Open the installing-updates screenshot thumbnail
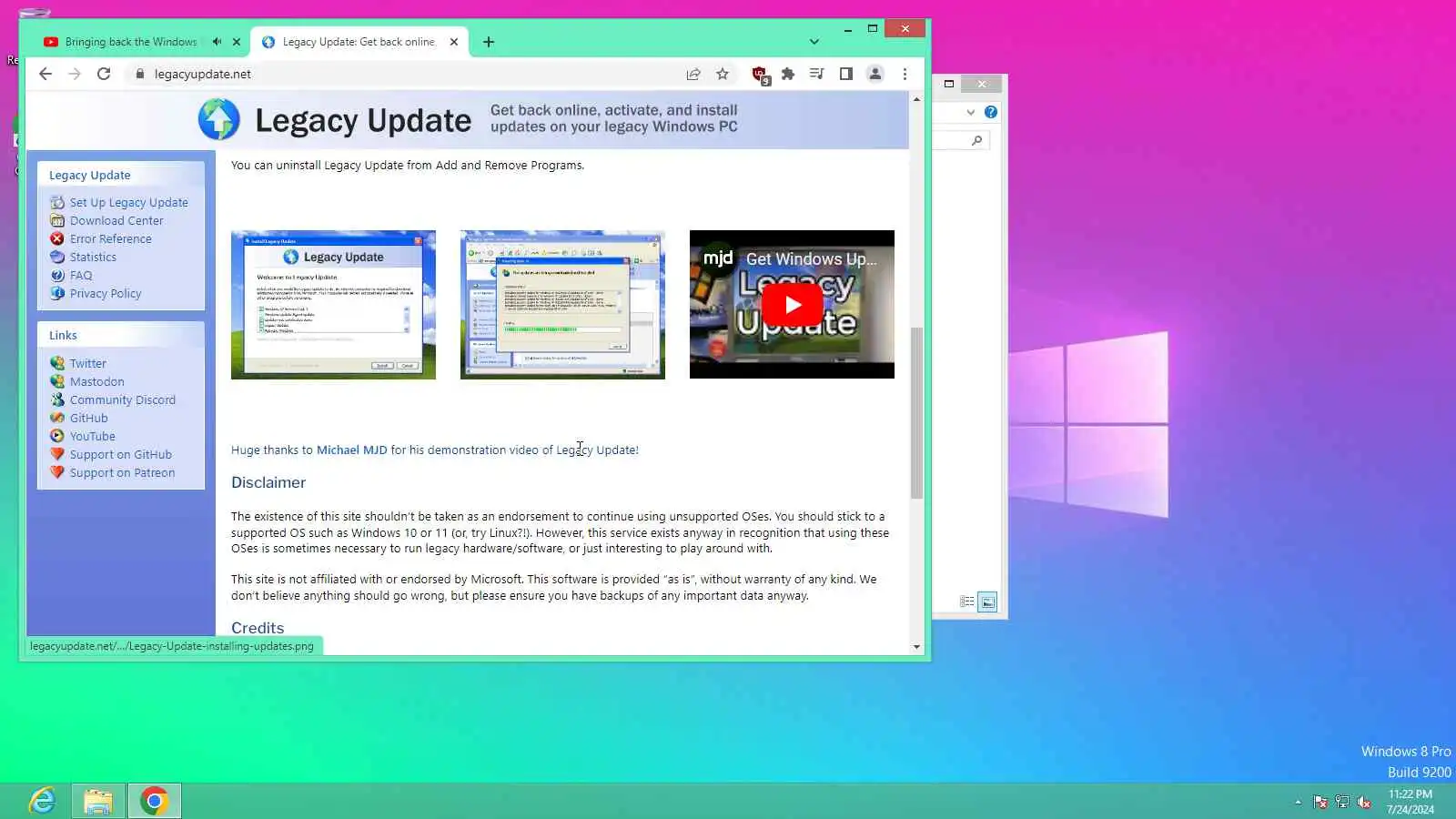 point(562,305)
